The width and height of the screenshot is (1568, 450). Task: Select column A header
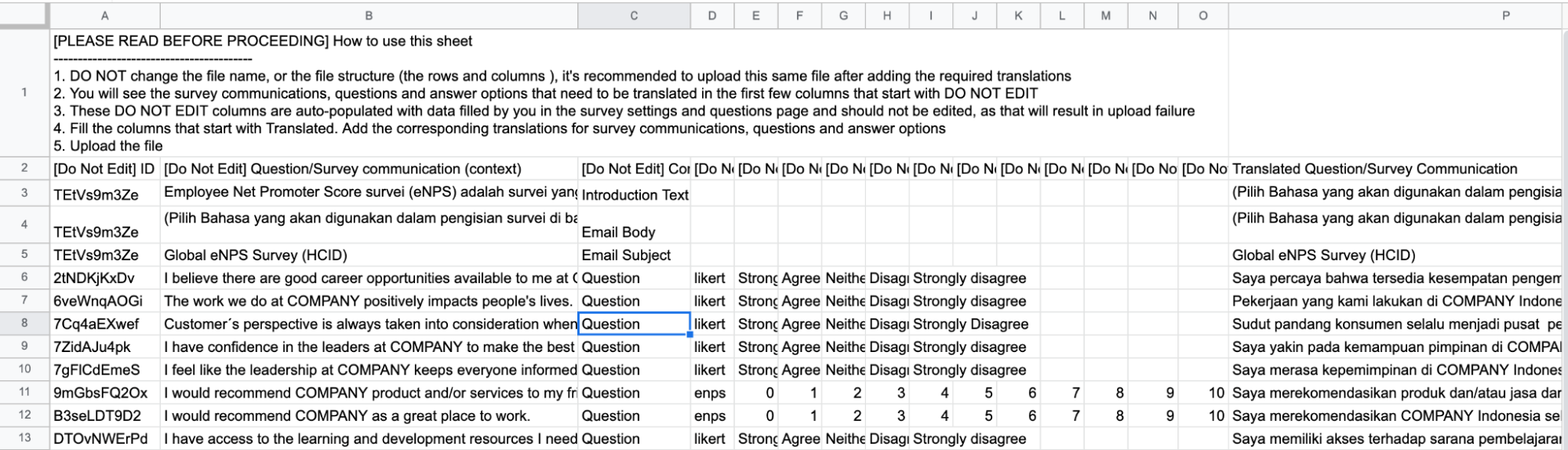click(x=104, y=16)
